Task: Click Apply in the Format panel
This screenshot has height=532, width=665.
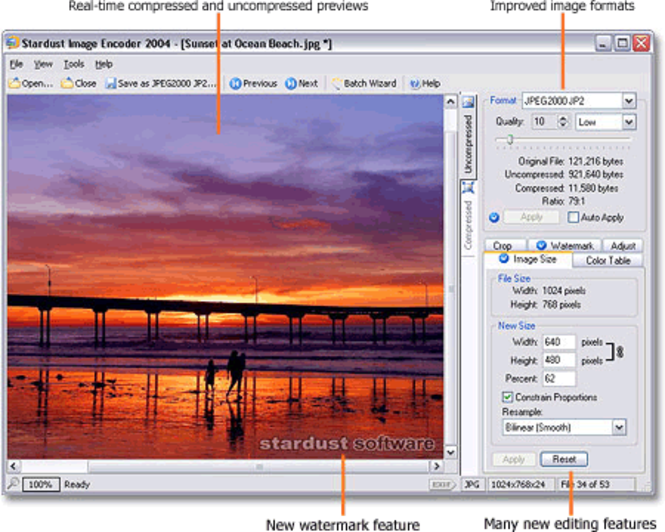Action: pyautogui.click(x=531, y=217)
